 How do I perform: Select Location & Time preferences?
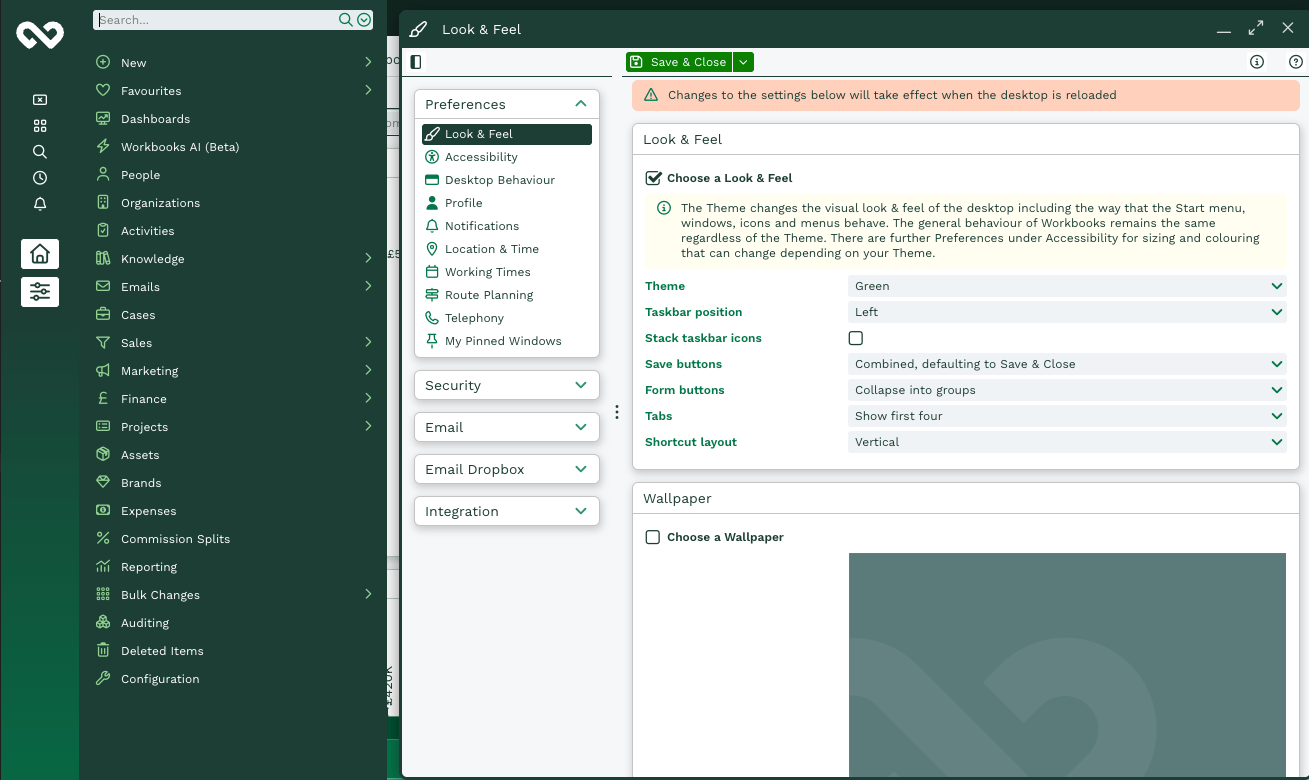coord(507,249)
